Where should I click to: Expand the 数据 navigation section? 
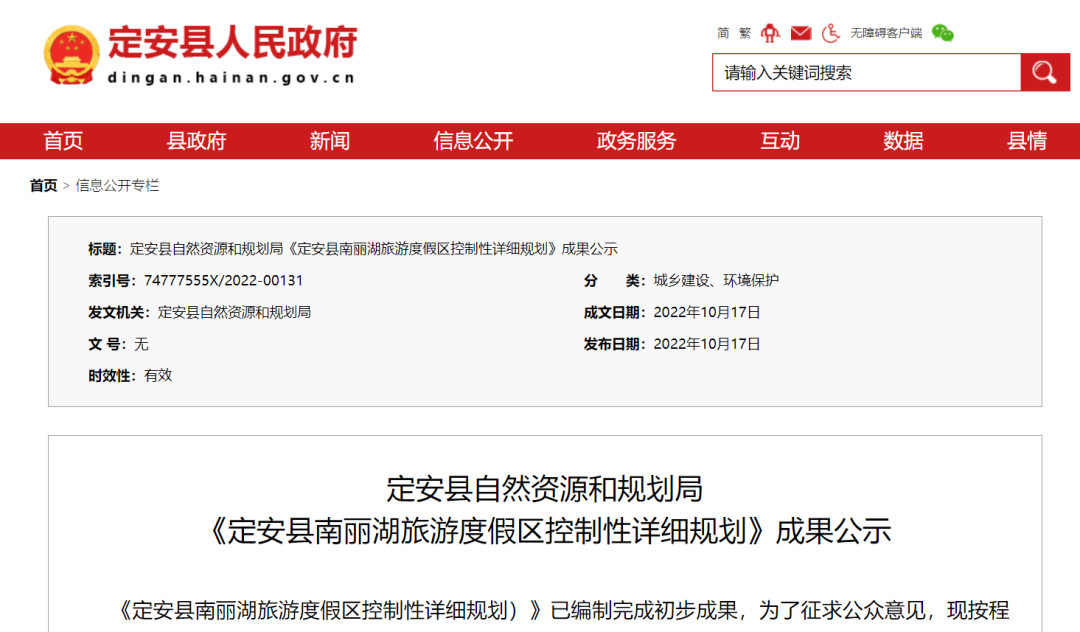click(903, 141)
